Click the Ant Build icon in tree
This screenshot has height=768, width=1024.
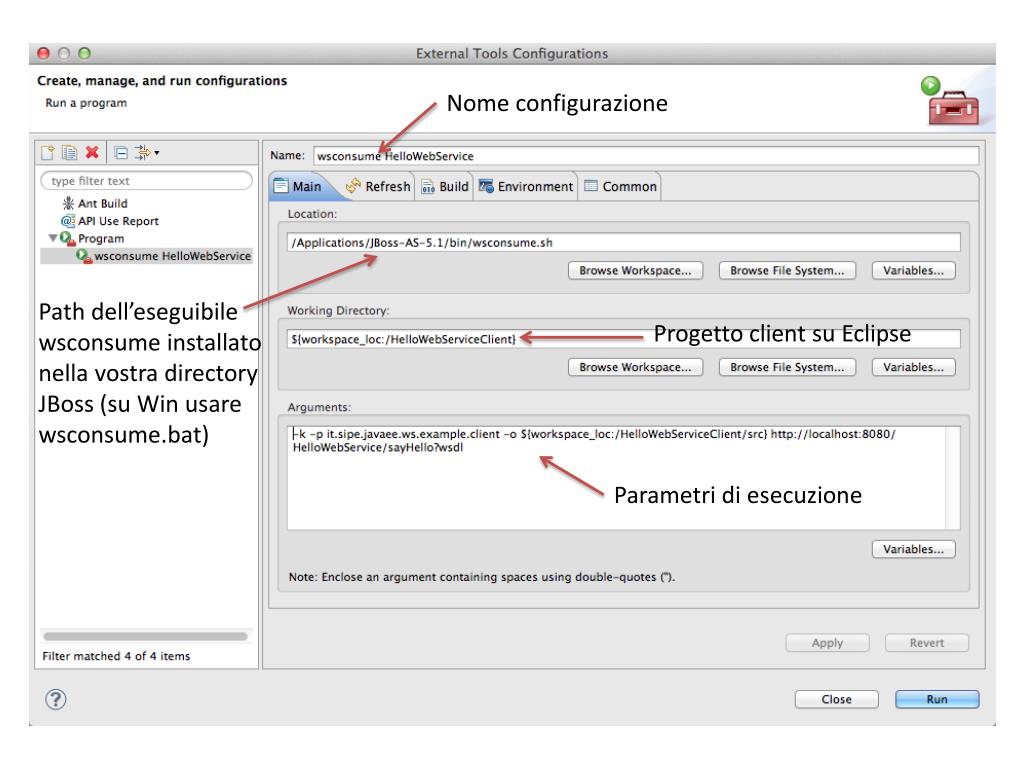68,203
